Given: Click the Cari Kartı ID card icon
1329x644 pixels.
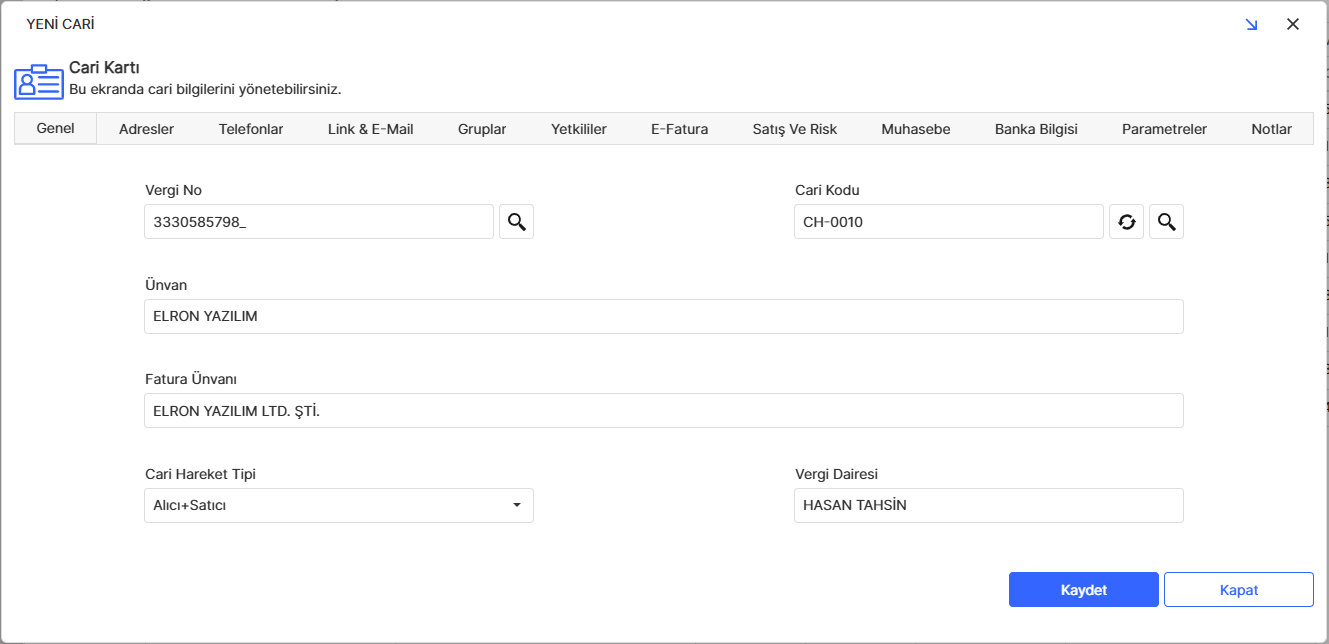Looking at the screenshot, I should tap(39, 82).
